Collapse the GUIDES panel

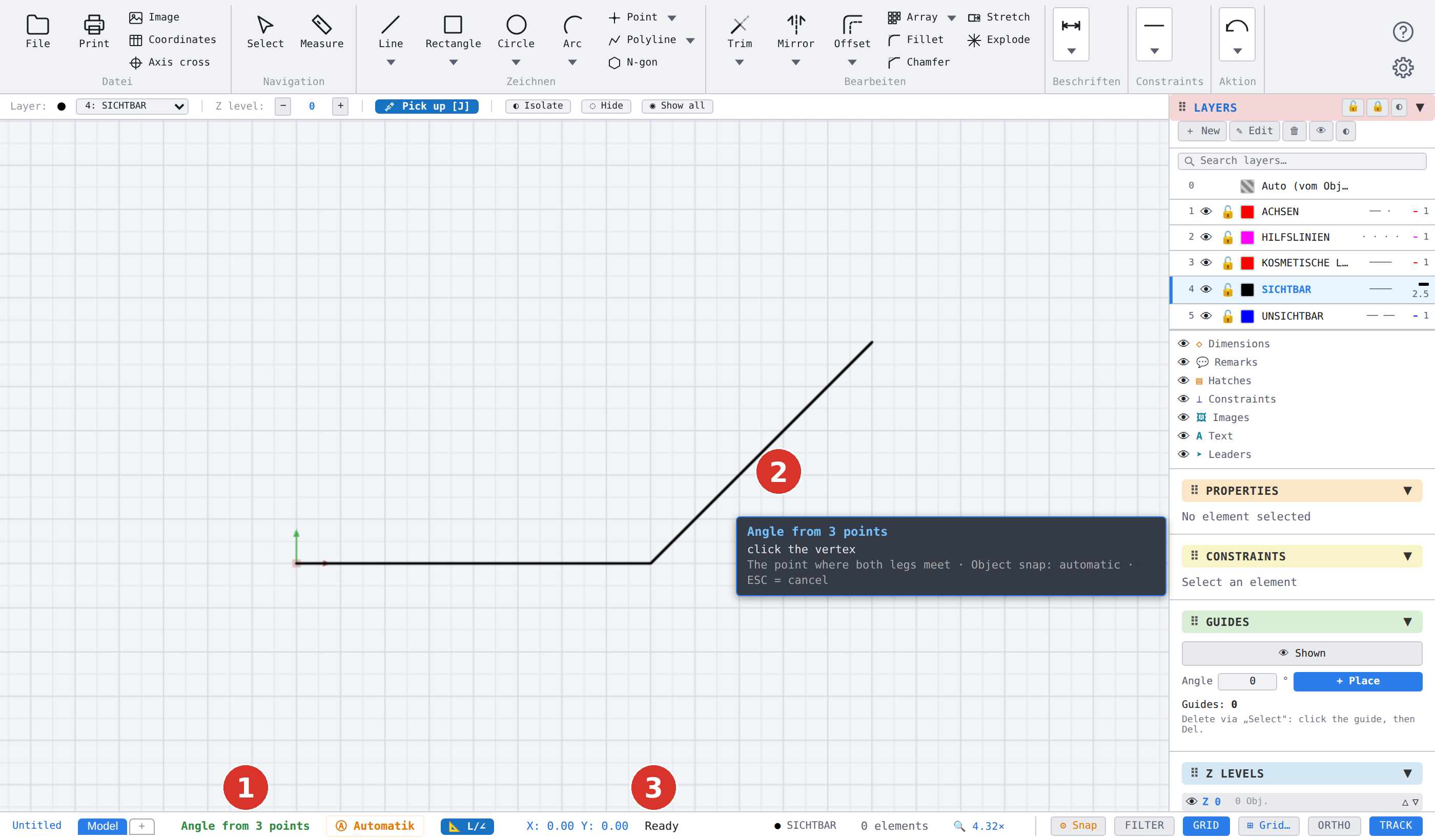[1408, 622]
